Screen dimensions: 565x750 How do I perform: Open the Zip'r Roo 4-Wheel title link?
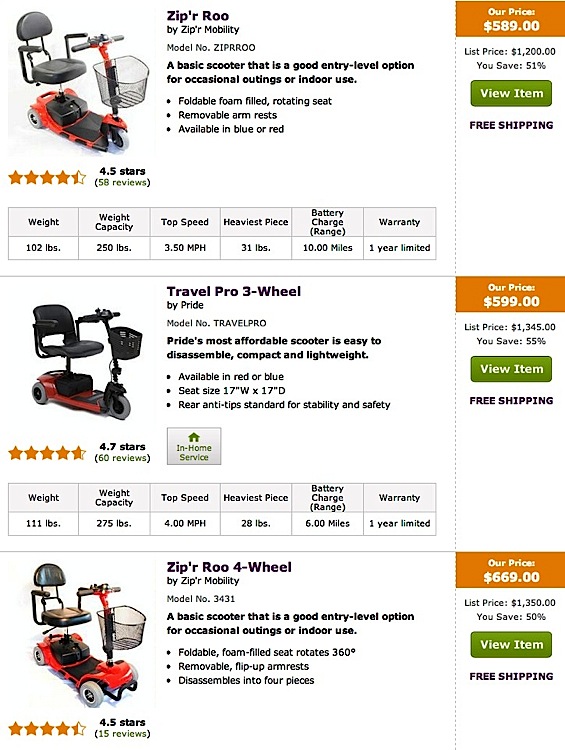tap(229, 567)
